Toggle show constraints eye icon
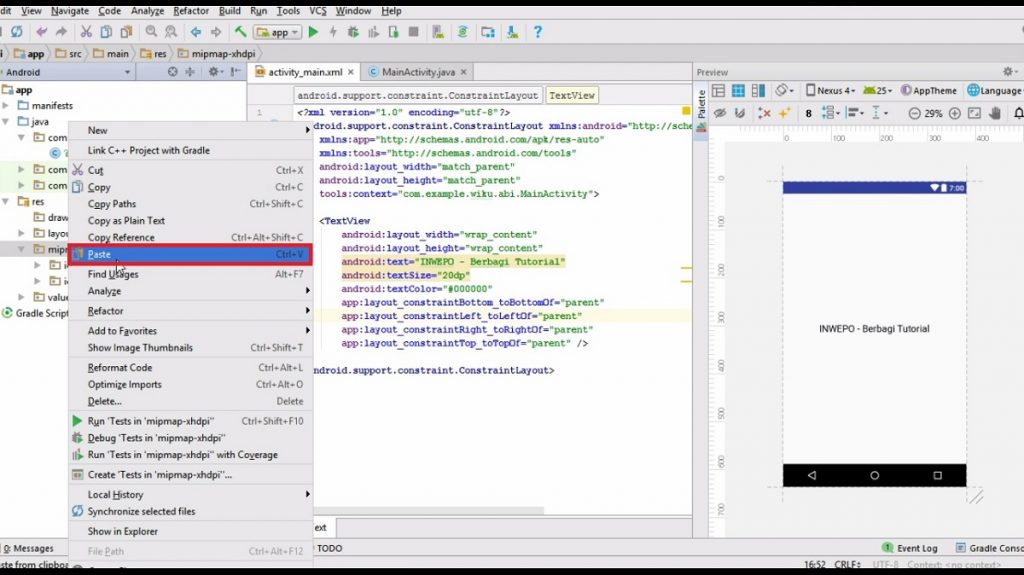The width and height of the screenshot is (1024, 575). [718, 113]
